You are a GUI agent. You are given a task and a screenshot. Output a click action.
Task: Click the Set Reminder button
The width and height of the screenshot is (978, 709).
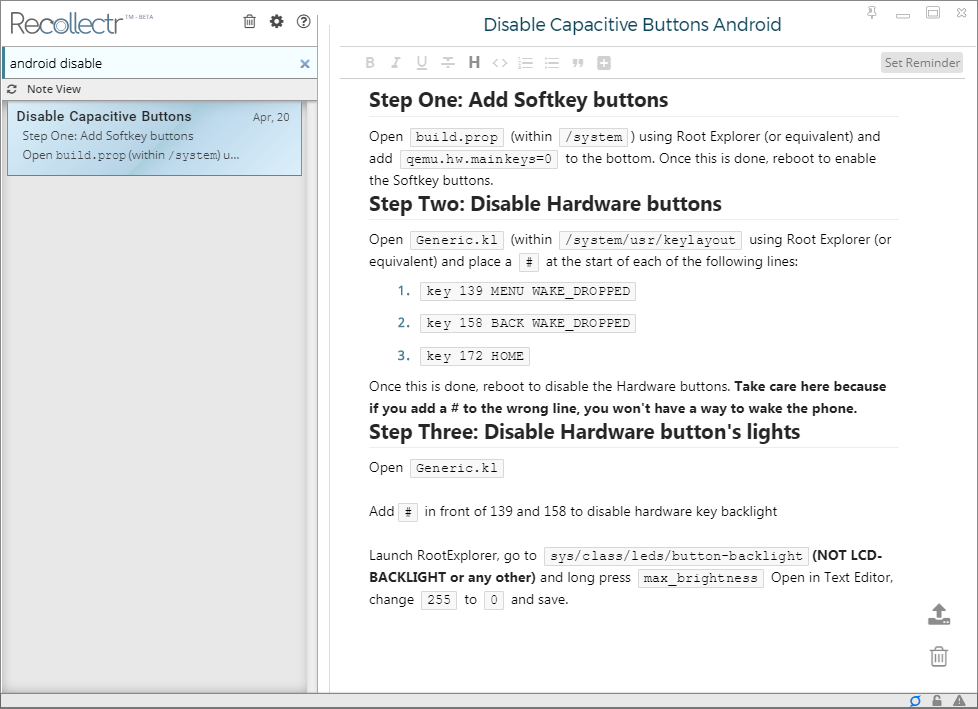(x=922, y=62)
